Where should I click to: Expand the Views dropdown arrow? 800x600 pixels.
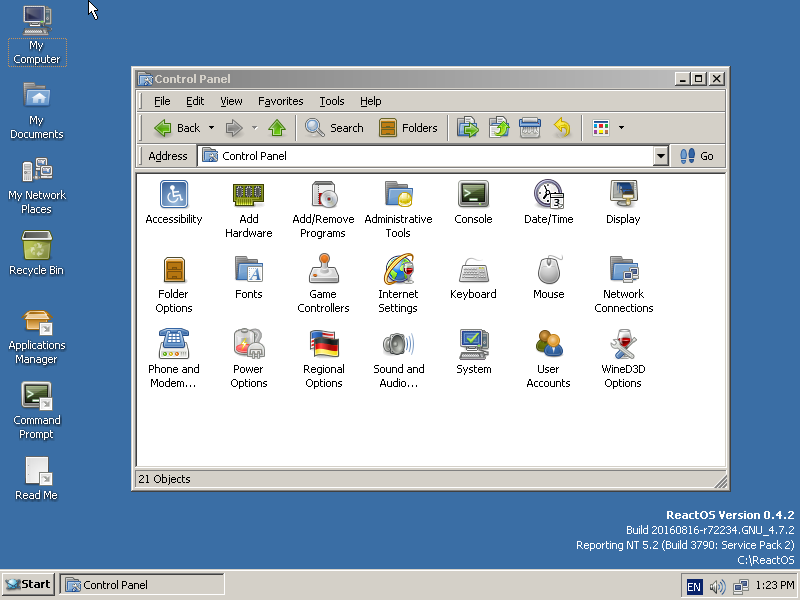pos(621,128)
